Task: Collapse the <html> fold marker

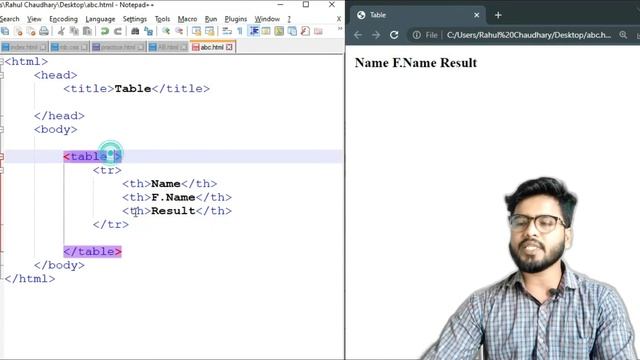Action: [2, 62]
